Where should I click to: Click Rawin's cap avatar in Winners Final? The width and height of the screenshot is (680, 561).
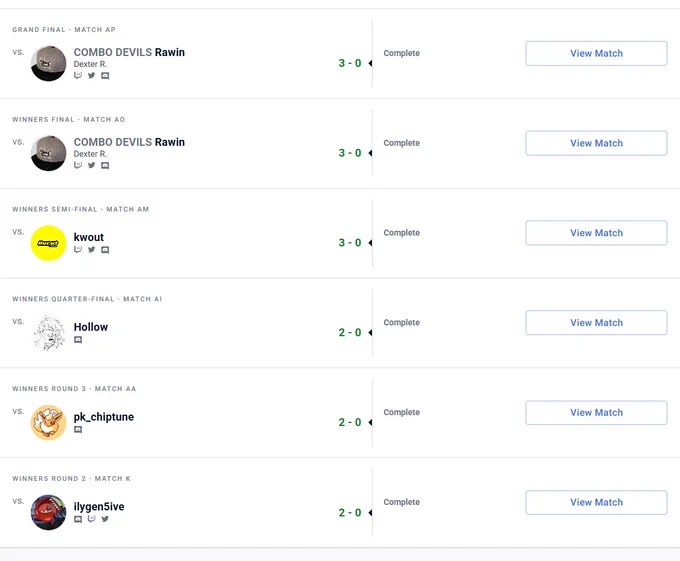click(x=48, y=153)
